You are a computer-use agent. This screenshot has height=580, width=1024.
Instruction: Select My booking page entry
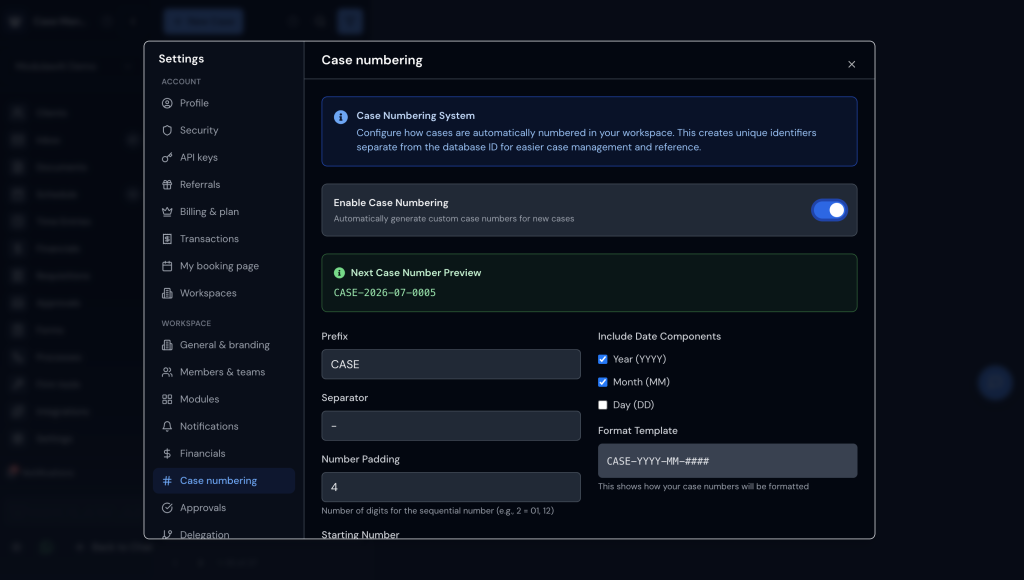pyautogui.click(x=224, y=266)
